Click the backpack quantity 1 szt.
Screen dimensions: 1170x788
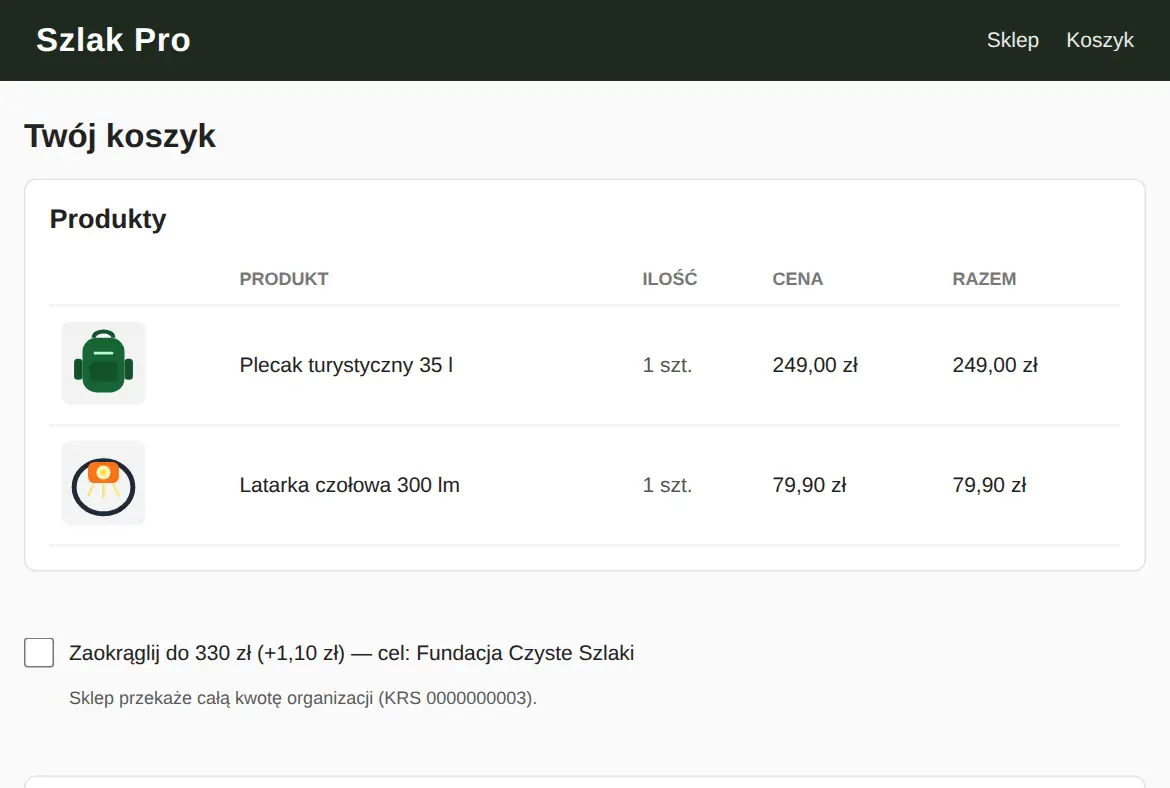[667, 365]
